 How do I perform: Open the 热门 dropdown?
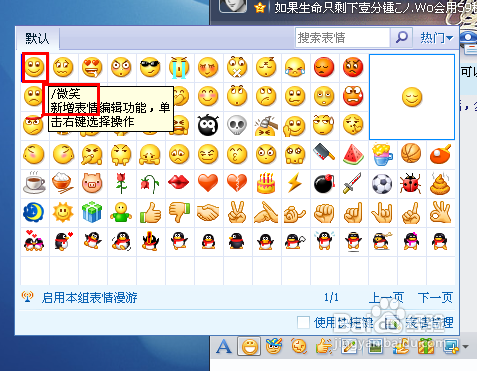436,38
